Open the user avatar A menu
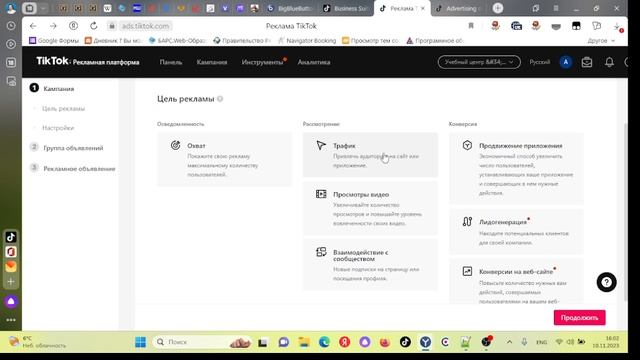The width and height of the screenshot is (640, 360). (x=565, y=62)
